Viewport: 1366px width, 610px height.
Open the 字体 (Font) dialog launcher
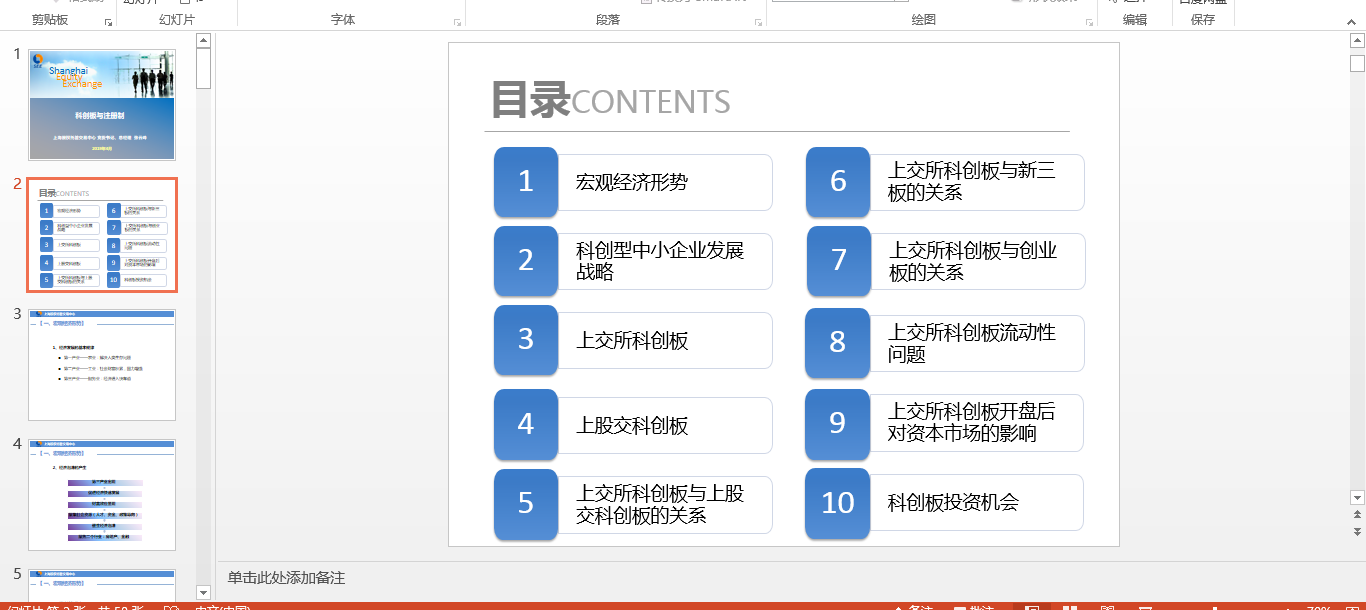(458, 21)
